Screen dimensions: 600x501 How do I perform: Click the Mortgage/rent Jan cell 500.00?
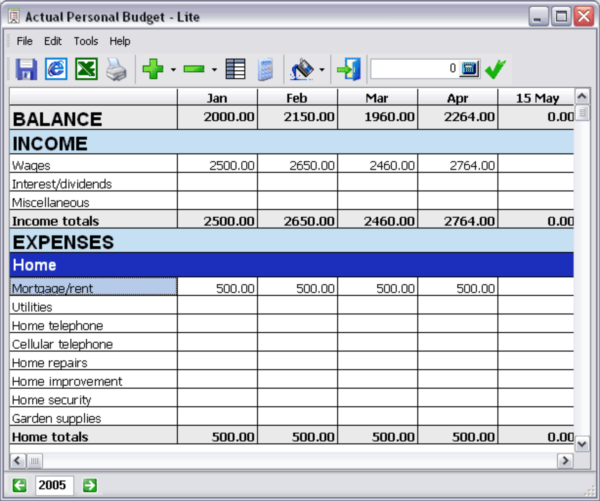tap(217, 287)
